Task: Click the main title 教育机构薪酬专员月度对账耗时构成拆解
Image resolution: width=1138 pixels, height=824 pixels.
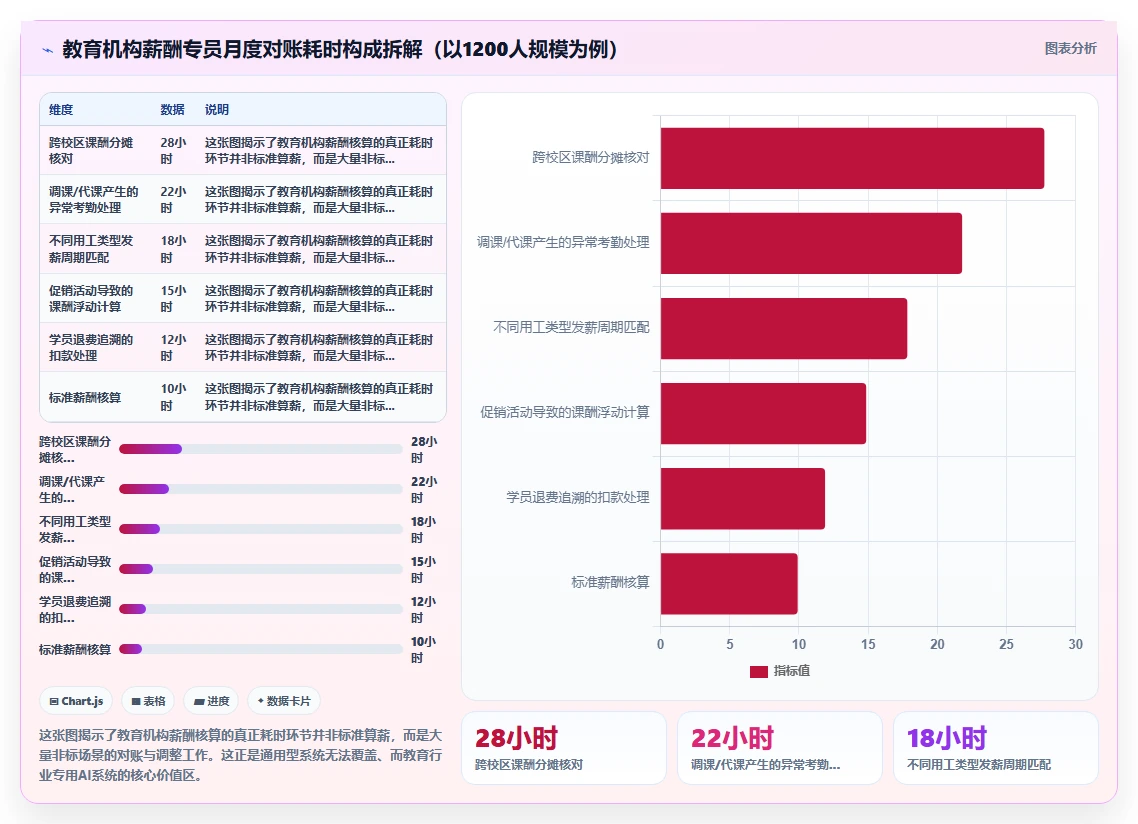Action: click(340, 49)
